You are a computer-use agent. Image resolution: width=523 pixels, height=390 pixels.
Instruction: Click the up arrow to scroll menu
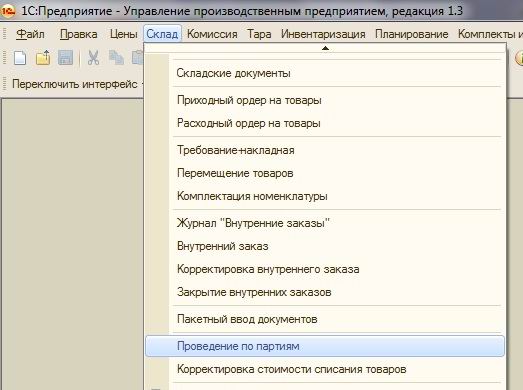pos(325,48)
